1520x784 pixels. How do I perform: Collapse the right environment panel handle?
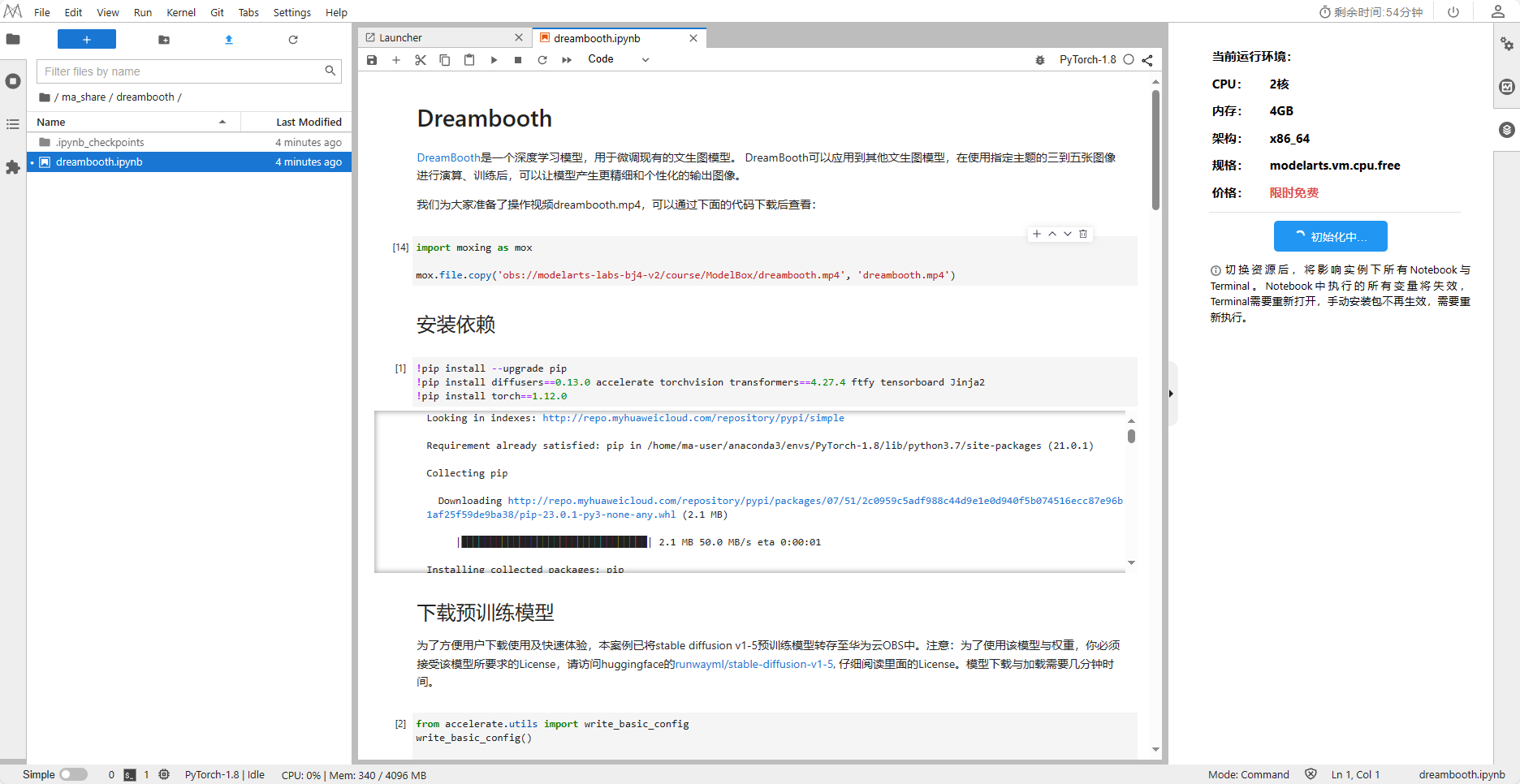tap(1171, 394)
